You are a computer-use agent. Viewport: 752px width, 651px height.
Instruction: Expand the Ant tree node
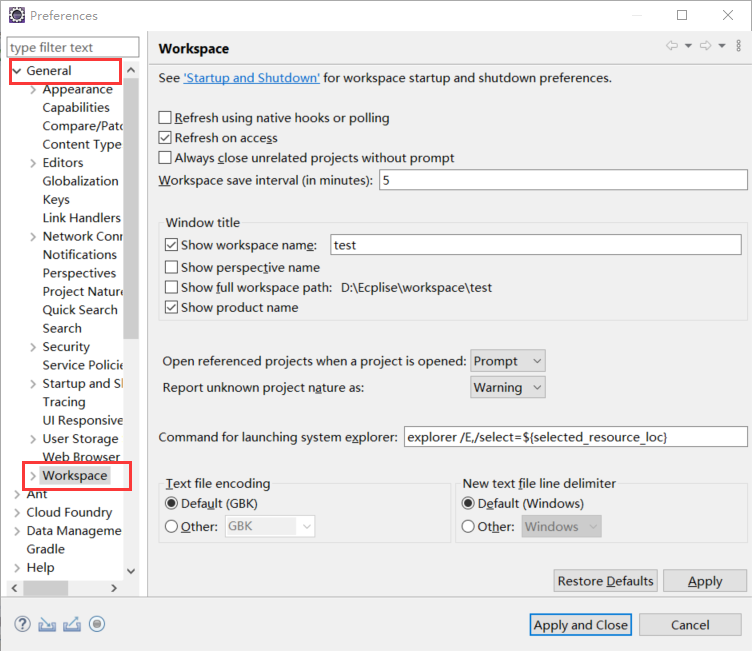click(17, 494)
